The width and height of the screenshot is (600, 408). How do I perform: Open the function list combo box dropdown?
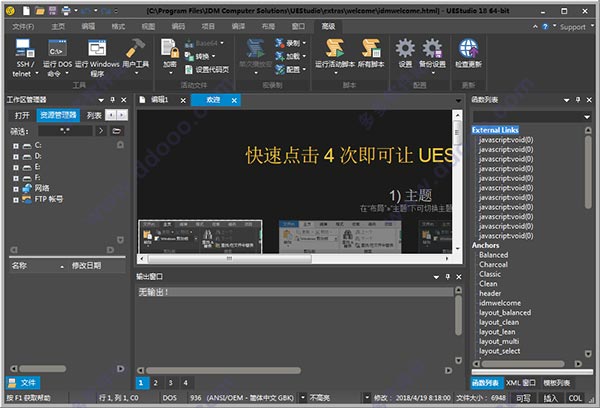[587, 117]
